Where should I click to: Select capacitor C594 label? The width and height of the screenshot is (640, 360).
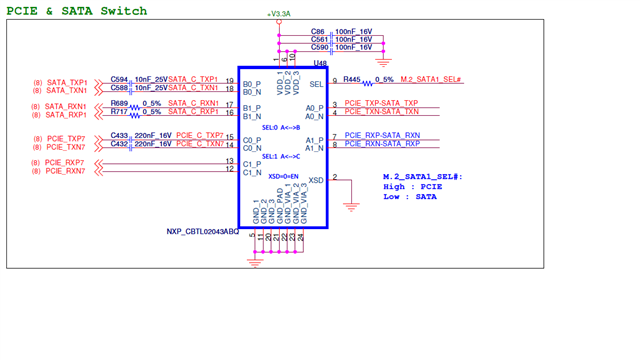(119, 79)
